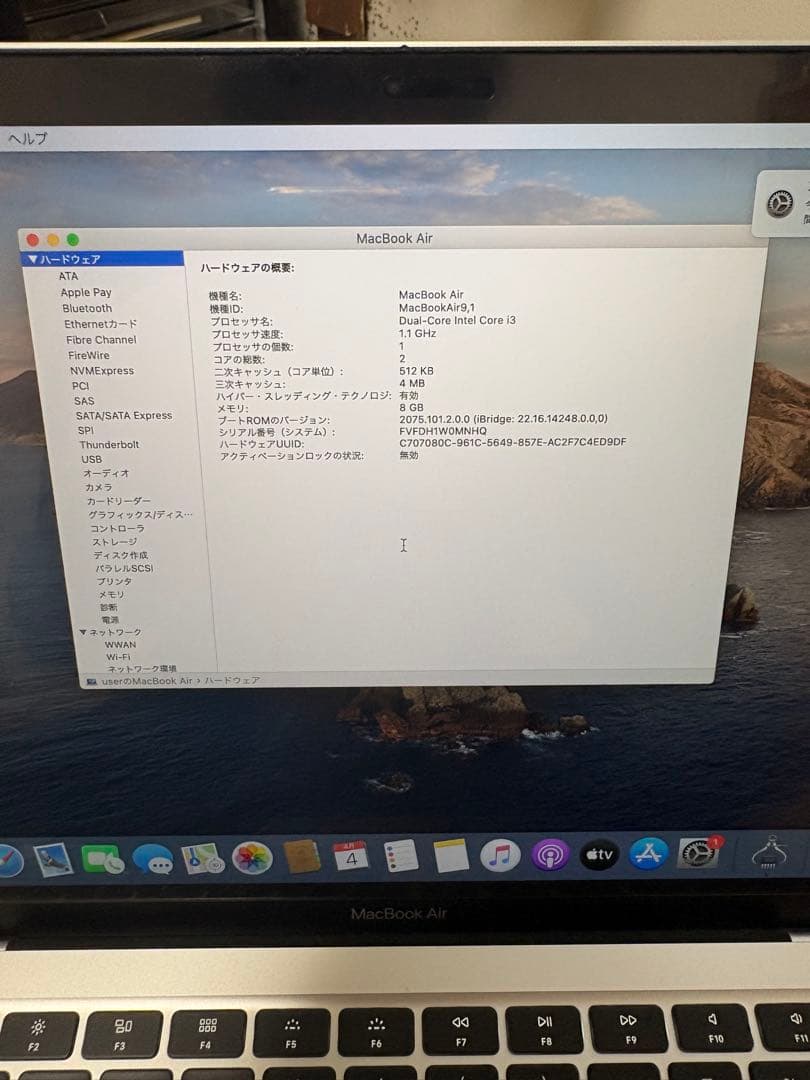
Task: Open the ヘルプ menu
Action: coord(28,138)
